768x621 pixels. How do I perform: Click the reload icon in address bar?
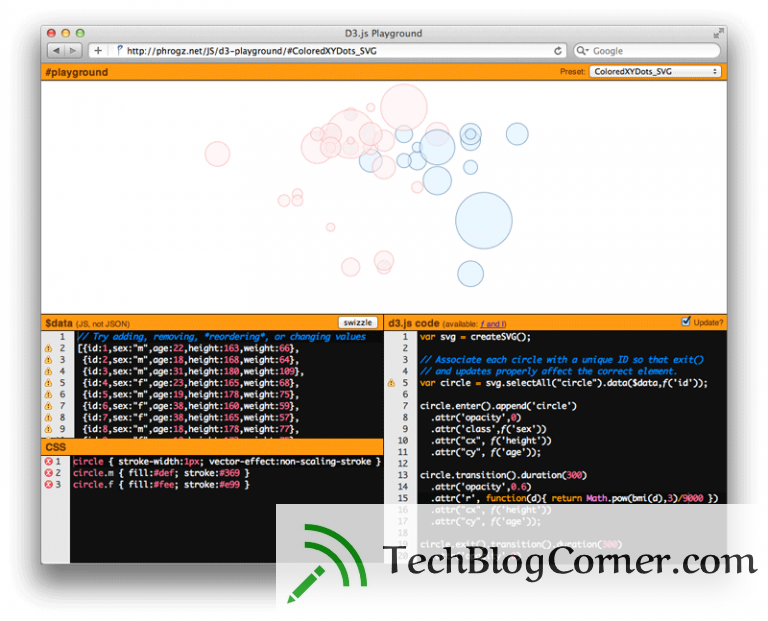pyautogui.click(x=557, y=50)
